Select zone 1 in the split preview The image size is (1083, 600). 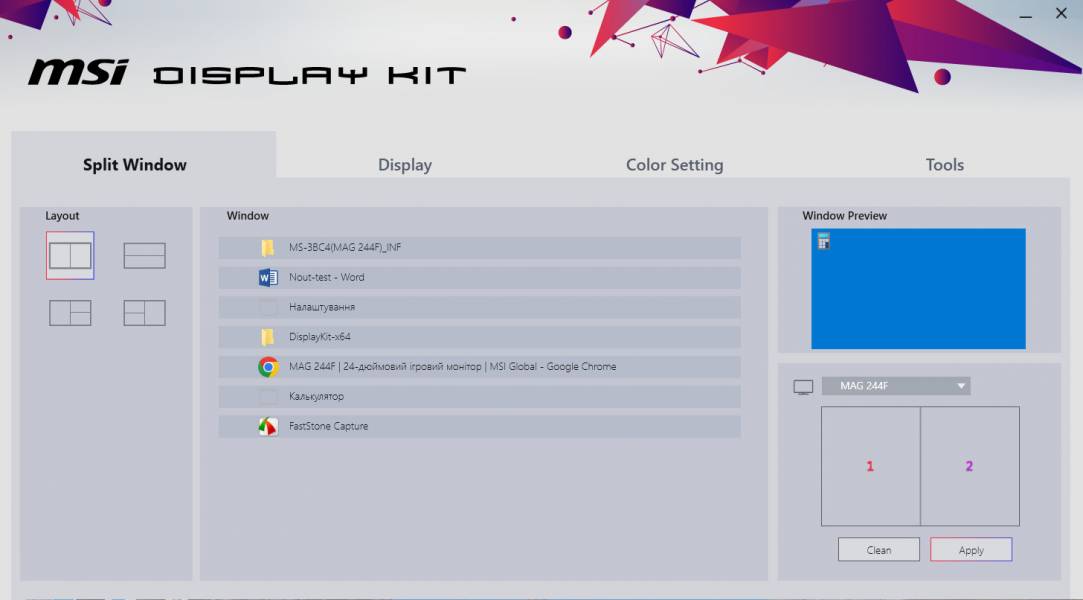870,466
